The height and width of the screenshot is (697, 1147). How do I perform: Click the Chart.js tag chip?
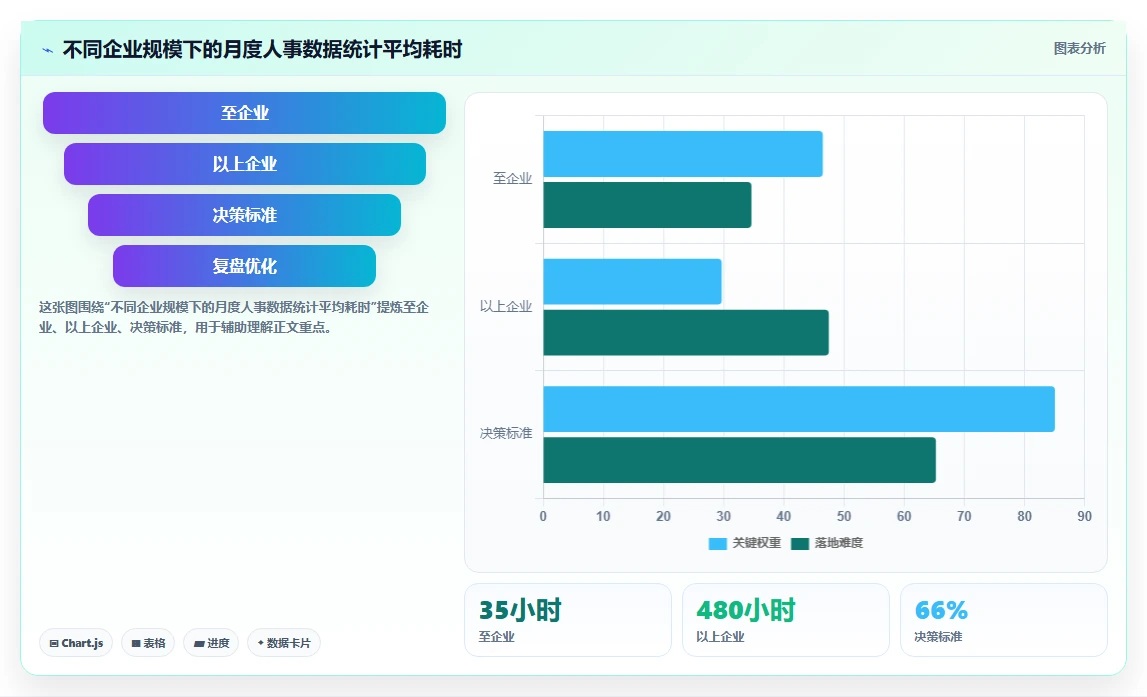[x=76, y=643]
